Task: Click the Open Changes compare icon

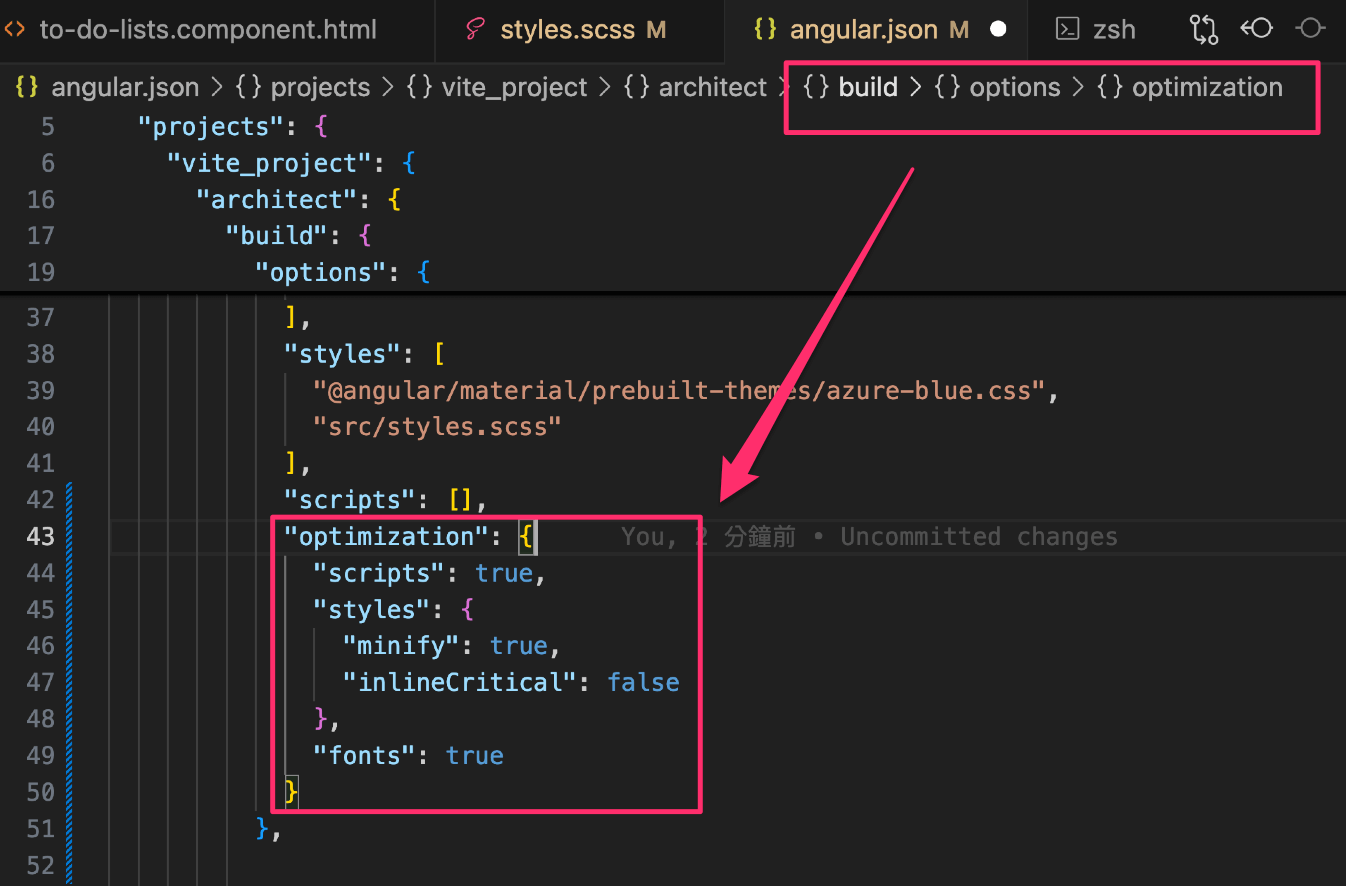Action: point(1203,29)
